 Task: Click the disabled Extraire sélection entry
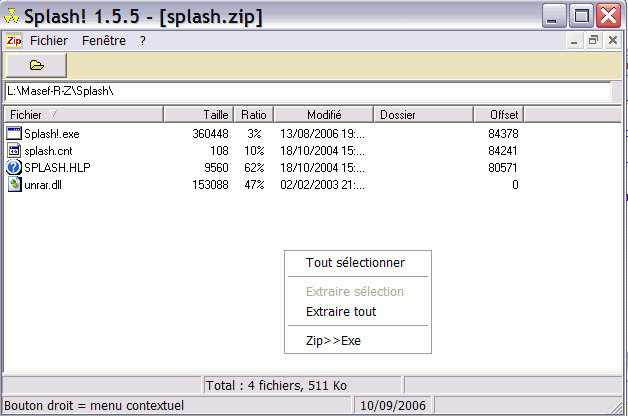(x=355, y=291)
